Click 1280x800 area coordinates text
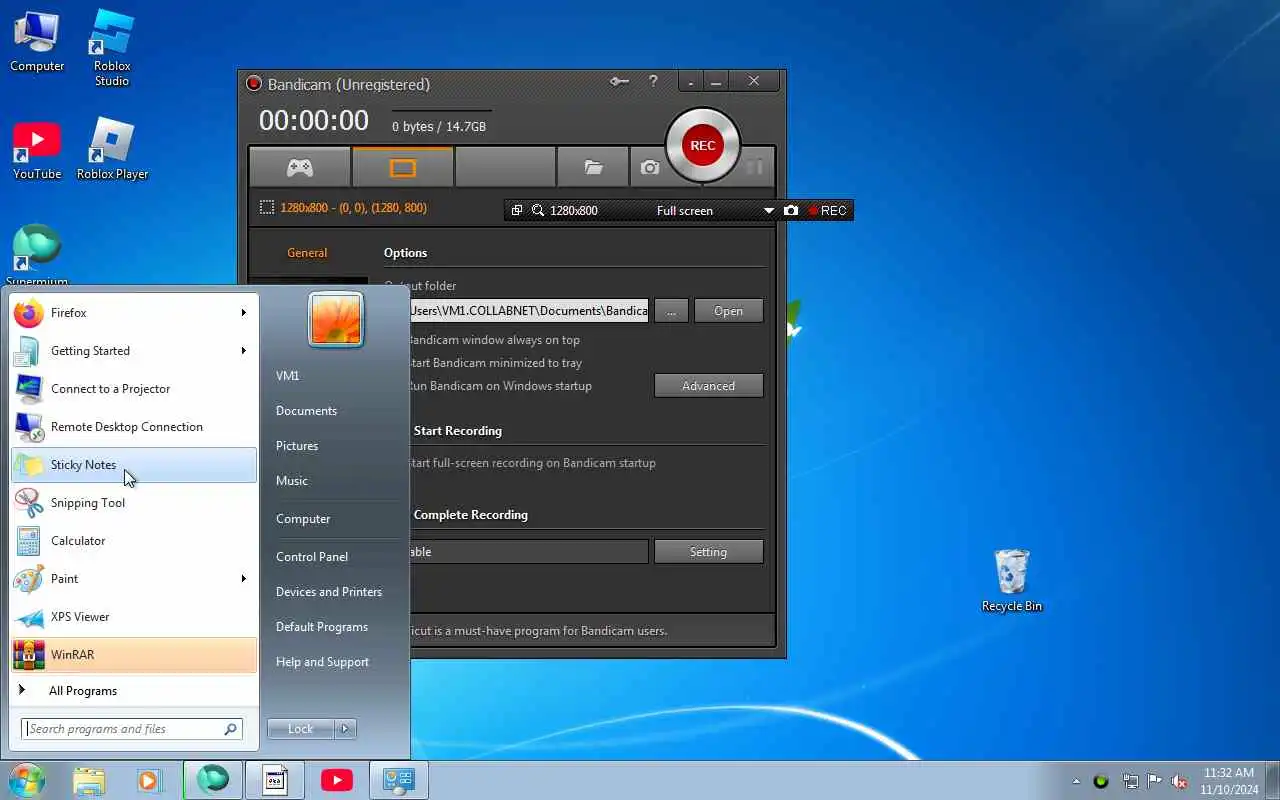The image size is (1280, 800). 353,208
